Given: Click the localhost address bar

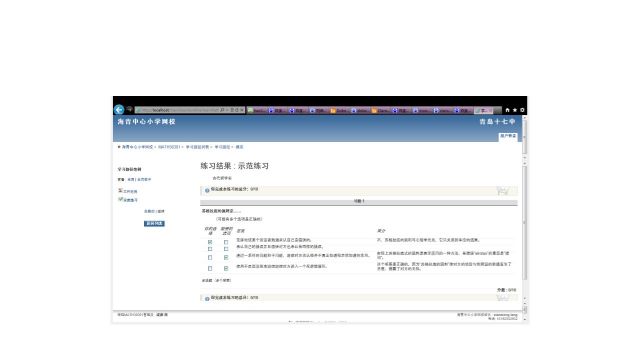Looking at the screenshot, I should [x=179, y=110].
